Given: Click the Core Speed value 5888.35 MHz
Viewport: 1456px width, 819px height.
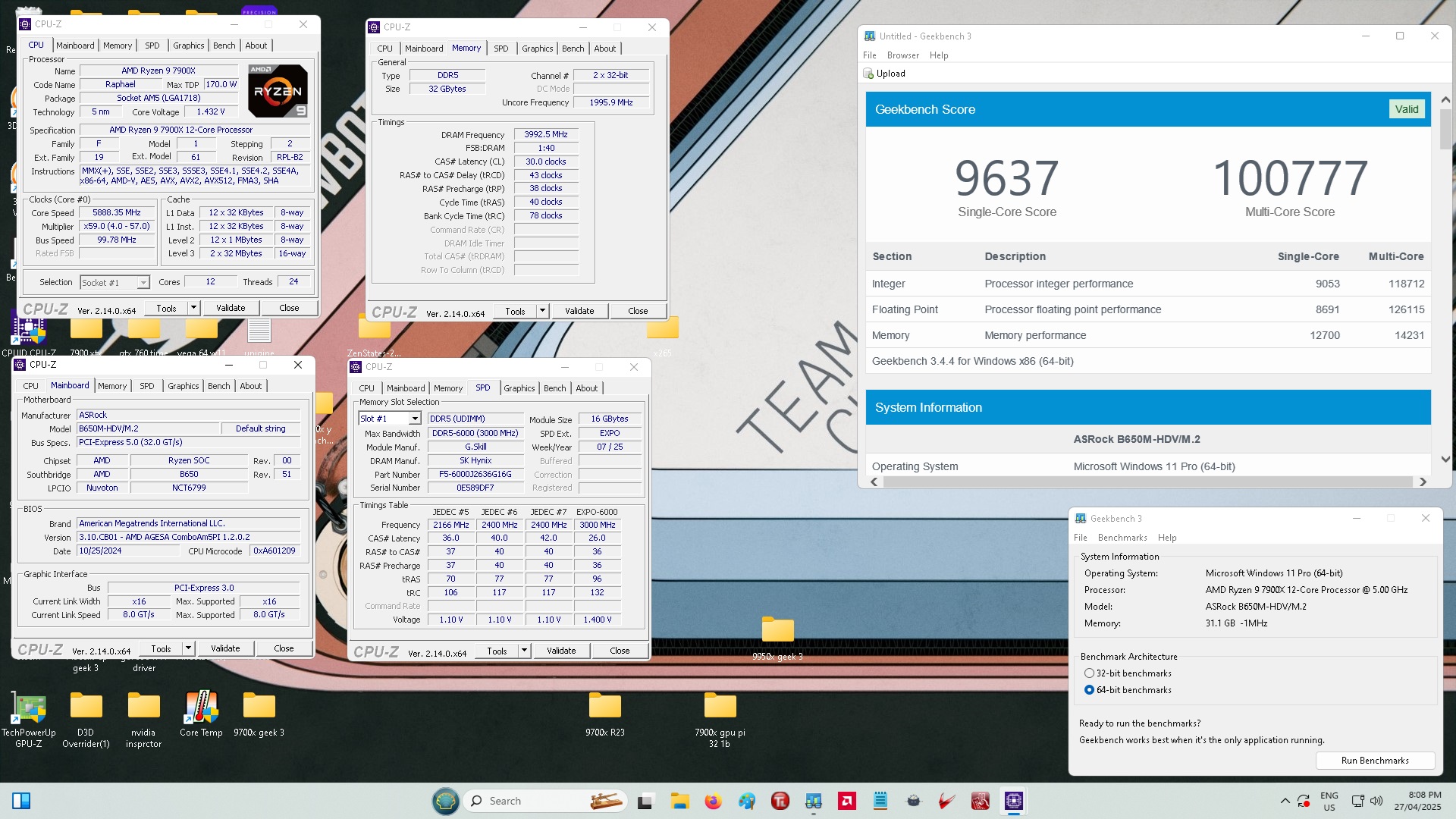Looking at the screenshot, I should pyautogui.click(x=117, y=213).
